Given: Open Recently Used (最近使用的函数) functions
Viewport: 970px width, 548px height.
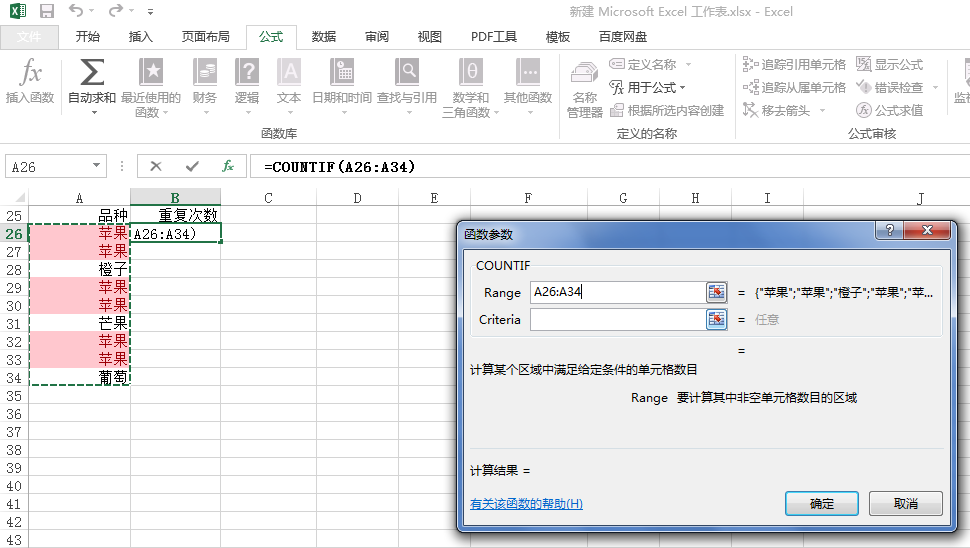Looking at the screenshot, I should coord(150,87).
